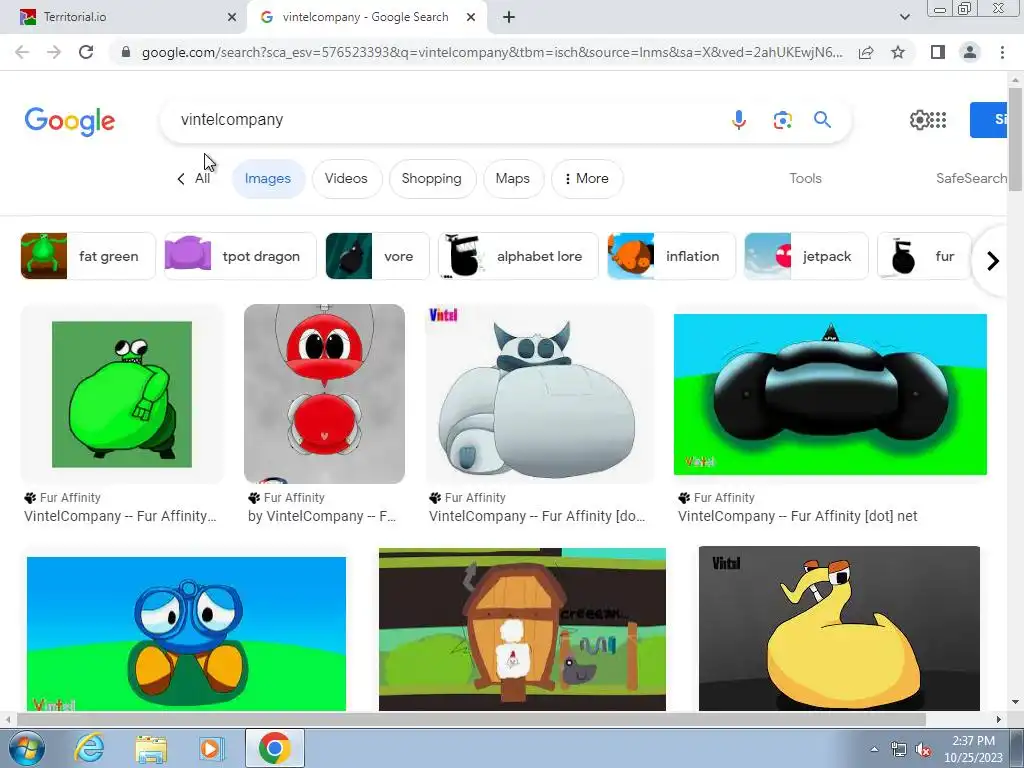Image resolution: width=1024 pixels, height=768 pixels.
Task: Expand the More search options
Action: pos(586,179)
